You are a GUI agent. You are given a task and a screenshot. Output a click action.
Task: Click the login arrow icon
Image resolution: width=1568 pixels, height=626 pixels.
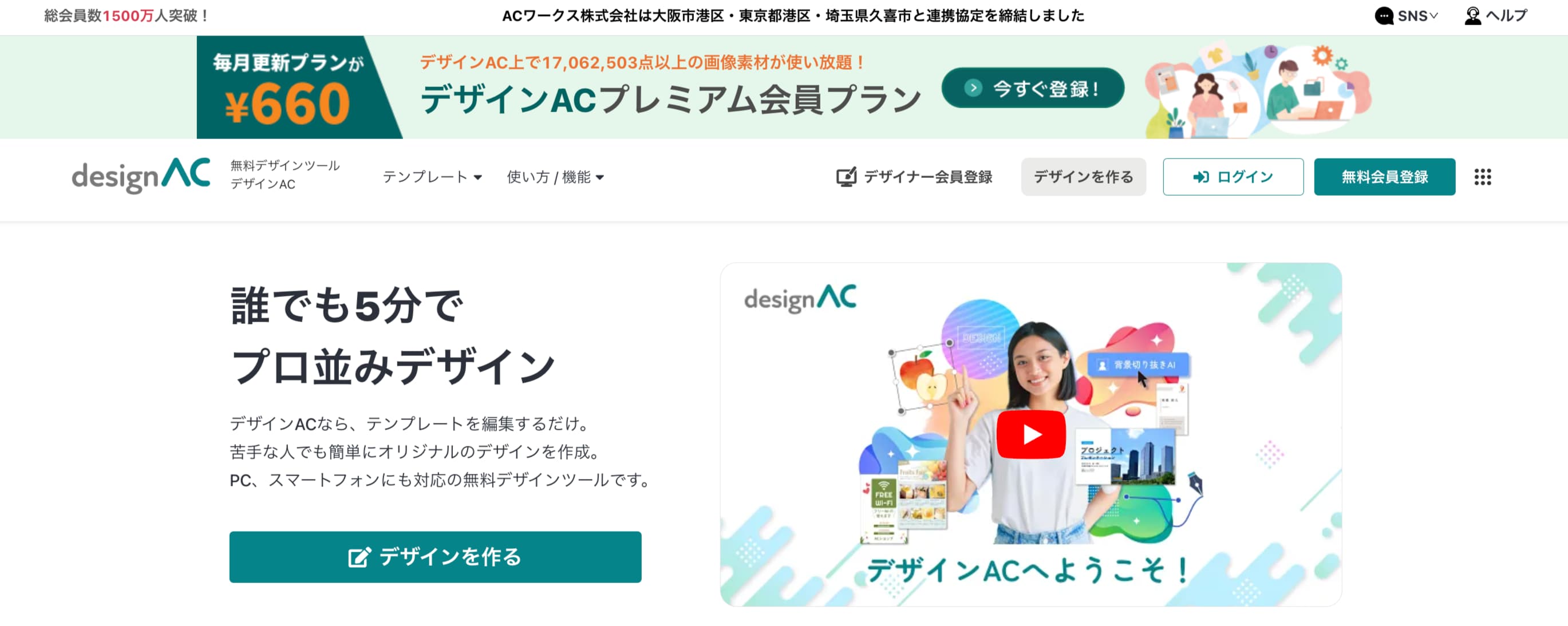click(1200, 177)
